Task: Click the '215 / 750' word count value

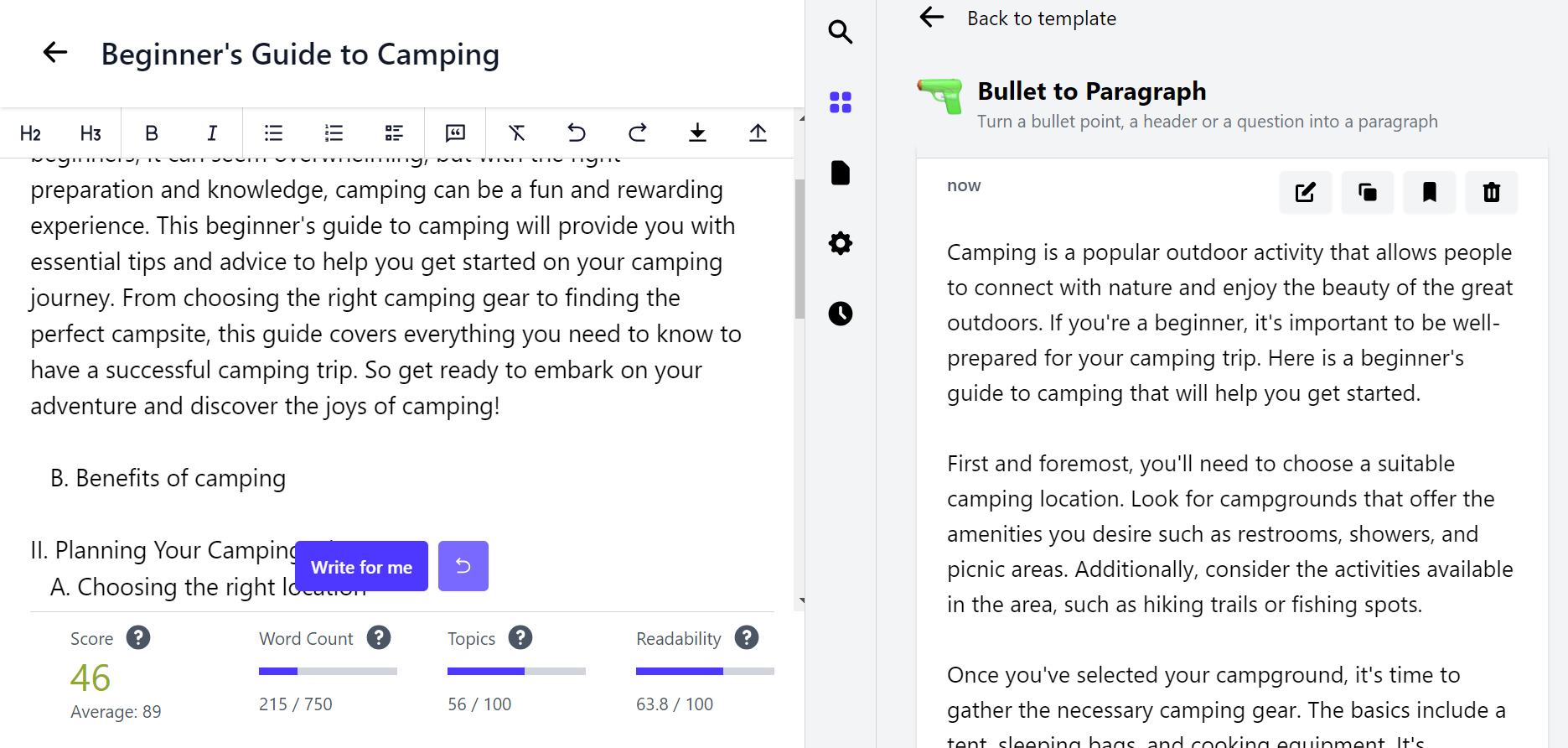Action: 296,704
